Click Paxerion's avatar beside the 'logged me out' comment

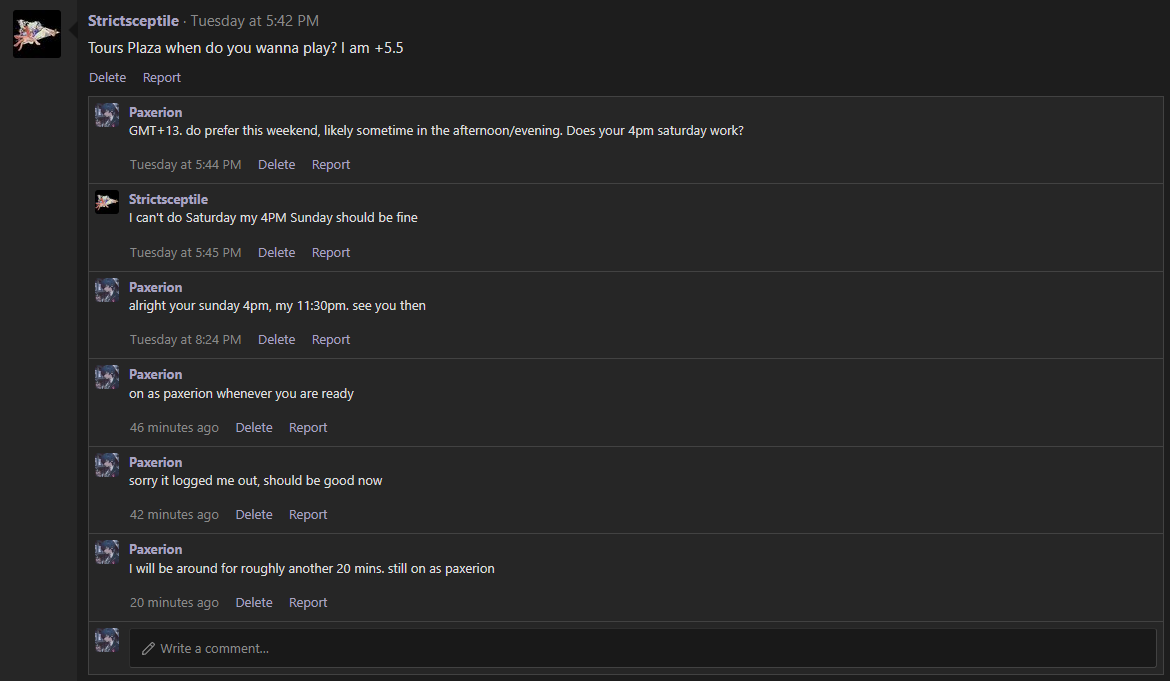(x=107, y=465)
